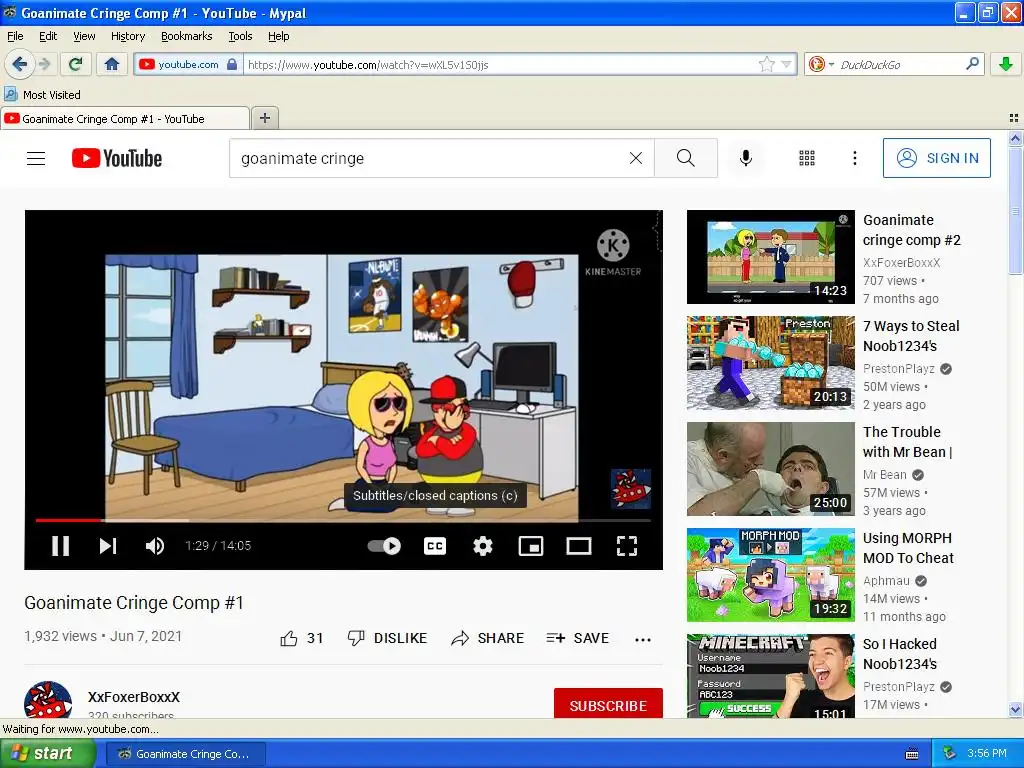Submit the YouTube search with magnifier button

[x=686, y=158]
